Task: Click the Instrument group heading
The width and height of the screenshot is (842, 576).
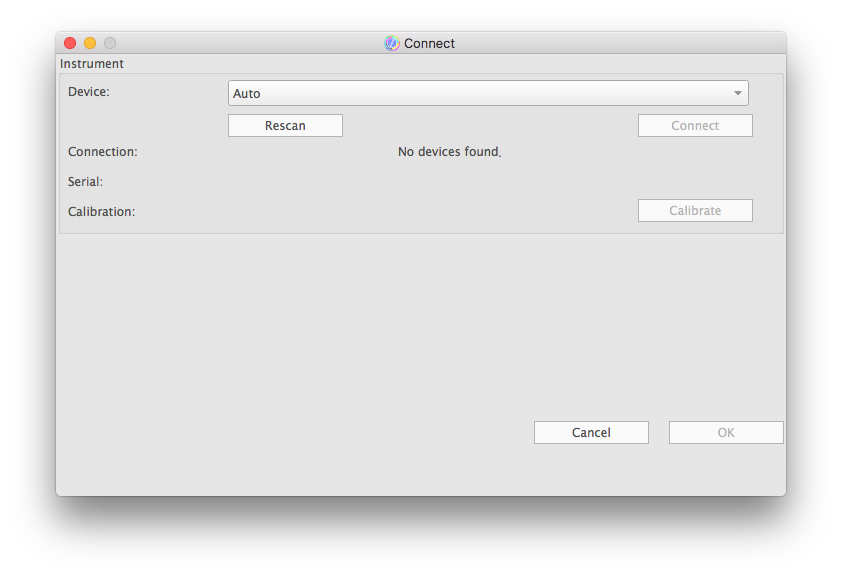Action: point(92,64)
